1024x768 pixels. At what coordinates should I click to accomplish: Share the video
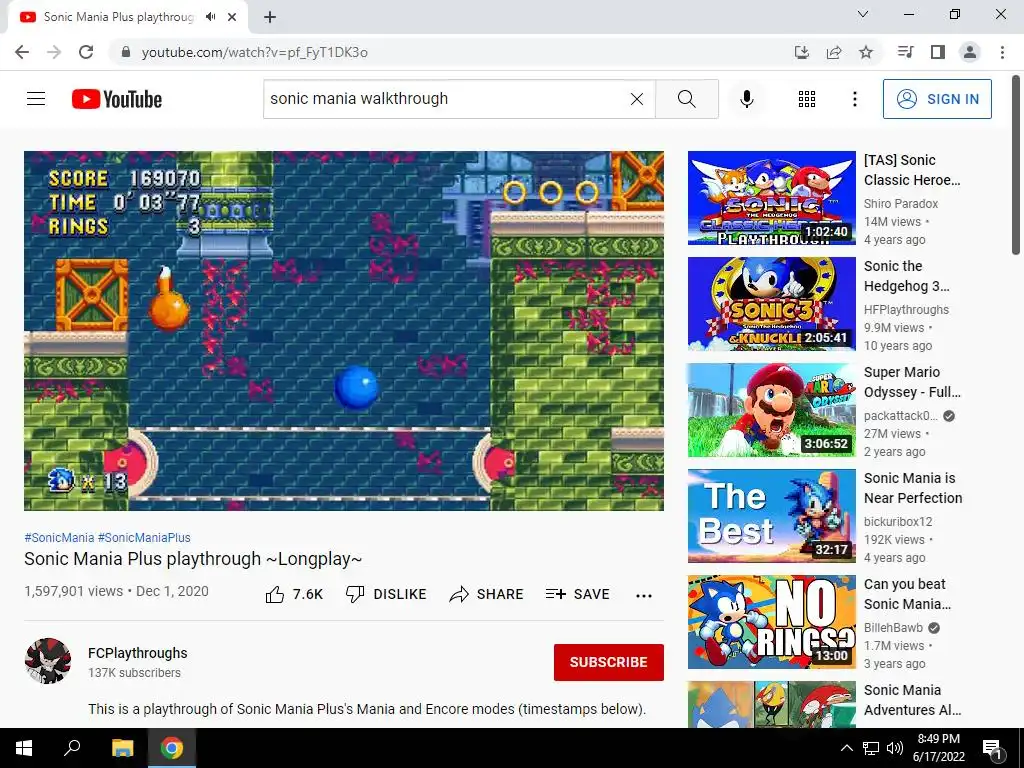487,594
